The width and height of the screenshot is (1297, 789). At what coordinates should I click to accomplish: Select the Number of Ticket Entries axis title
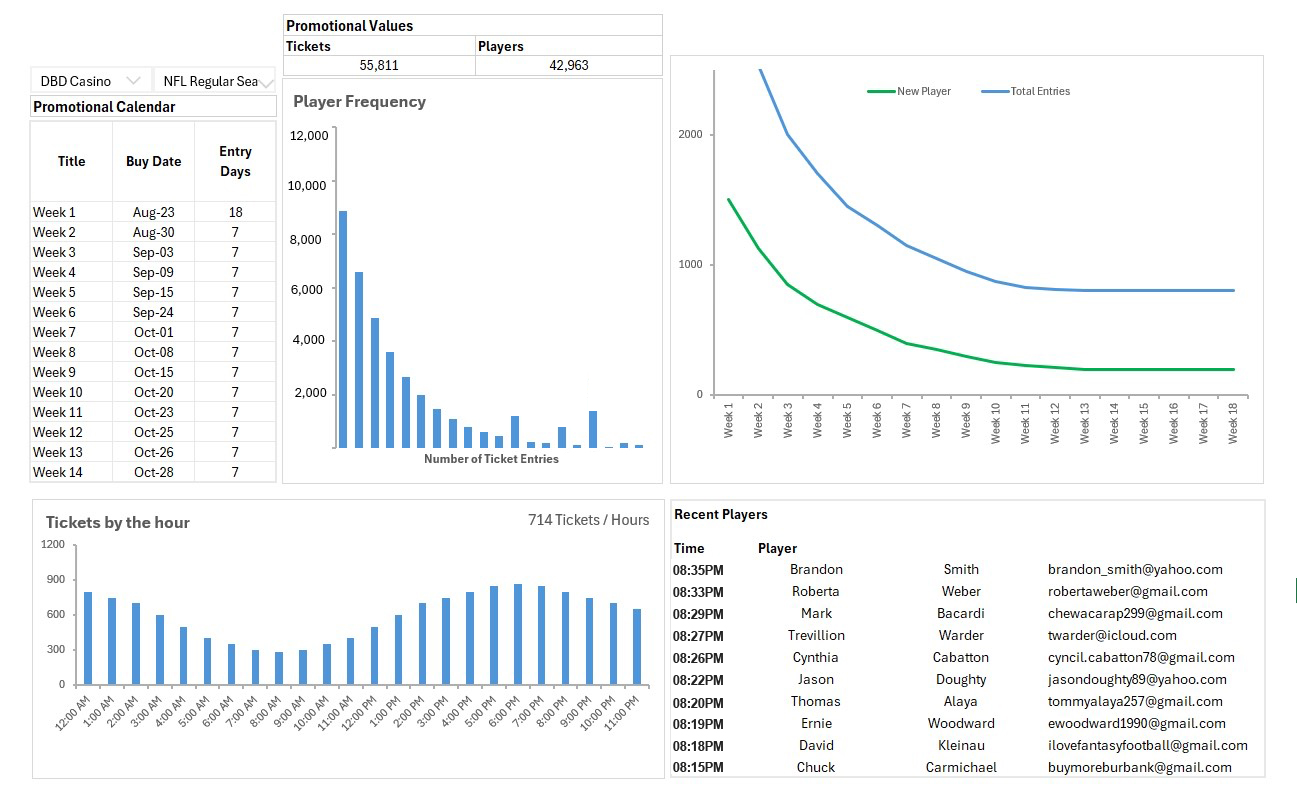click(x=491, y=459)
